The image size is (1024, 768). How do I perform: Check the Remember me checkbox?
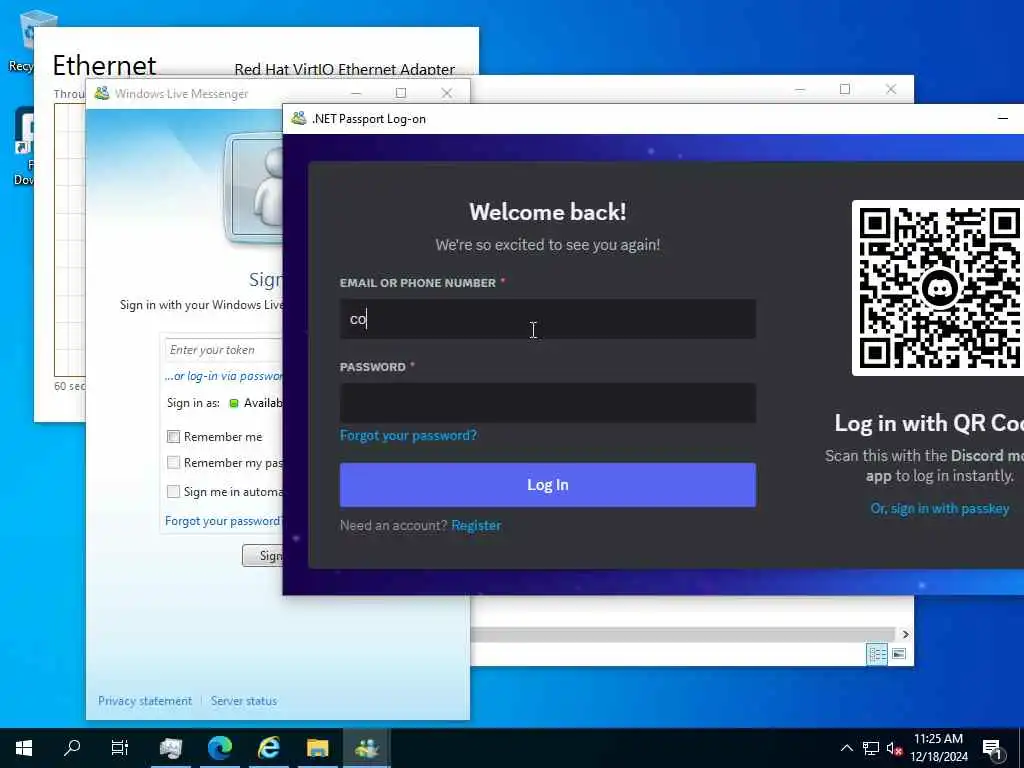pos(173,437)
